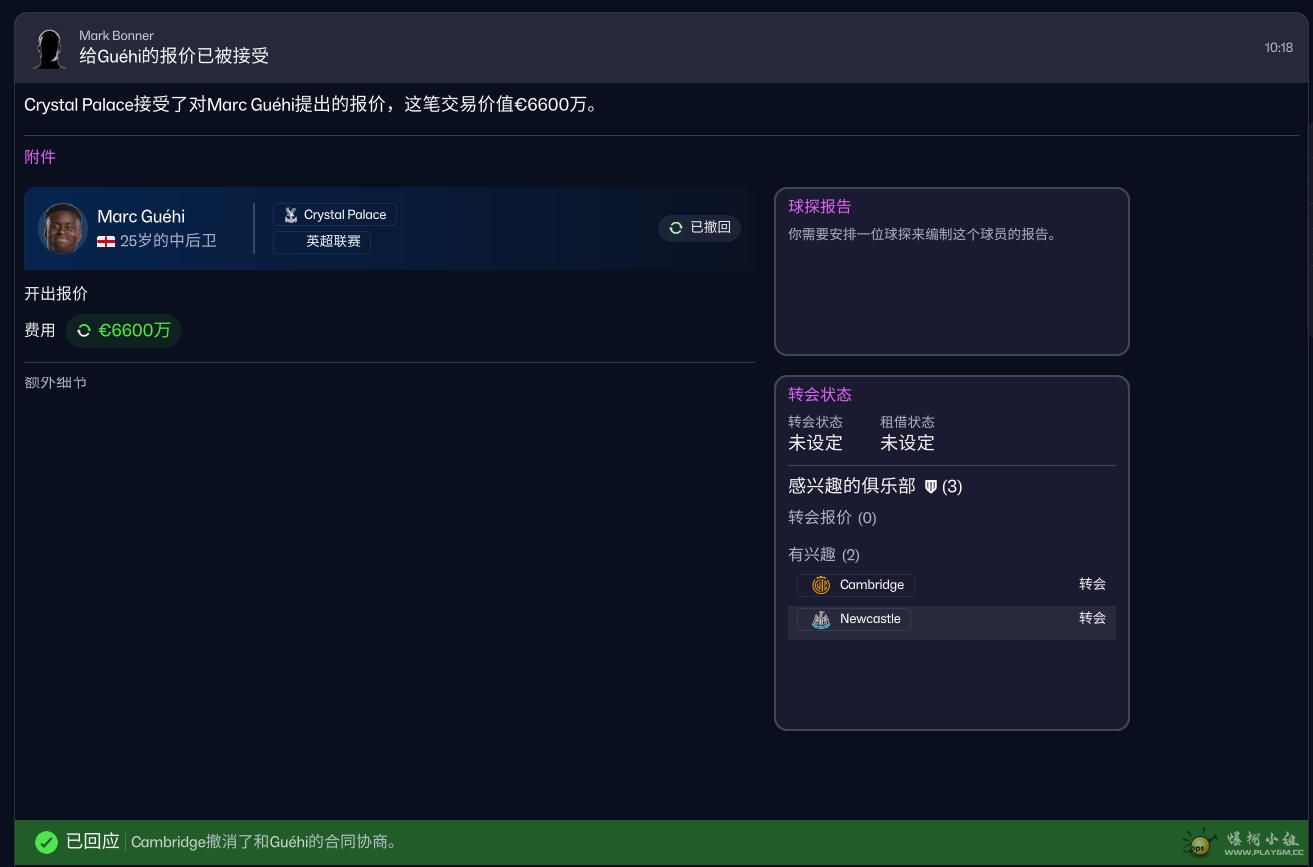Click the England flag under Guéhi's name
1313x867 pixels.
coord(106,241)
